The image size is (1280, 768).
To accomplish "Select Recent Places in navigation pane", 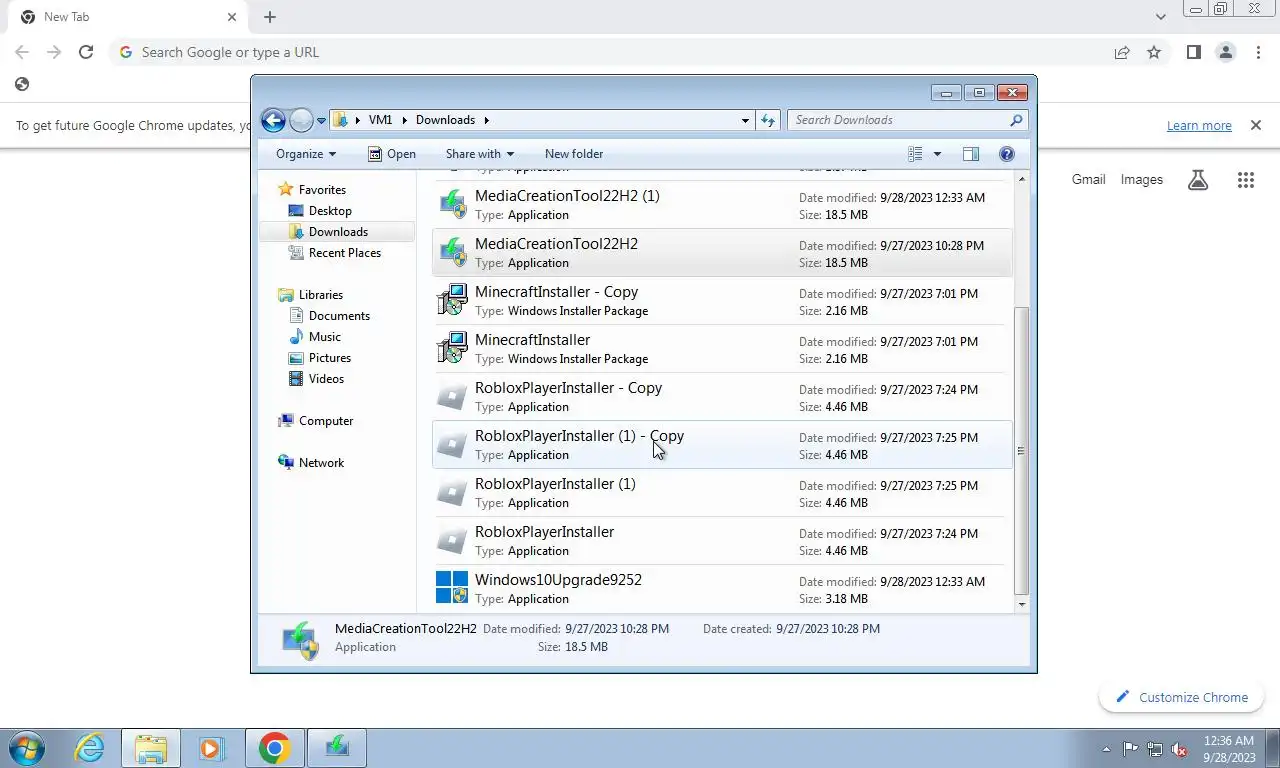I will tap(345, 253).
